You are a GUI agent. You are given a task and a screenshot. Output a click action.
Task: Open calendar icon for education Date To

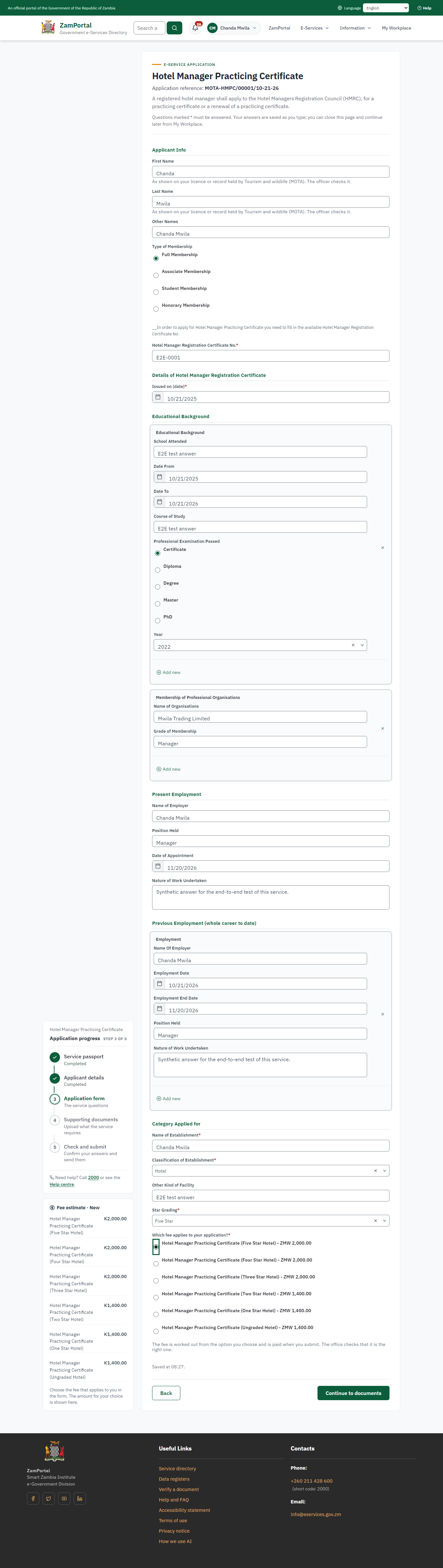pos(160,502)
